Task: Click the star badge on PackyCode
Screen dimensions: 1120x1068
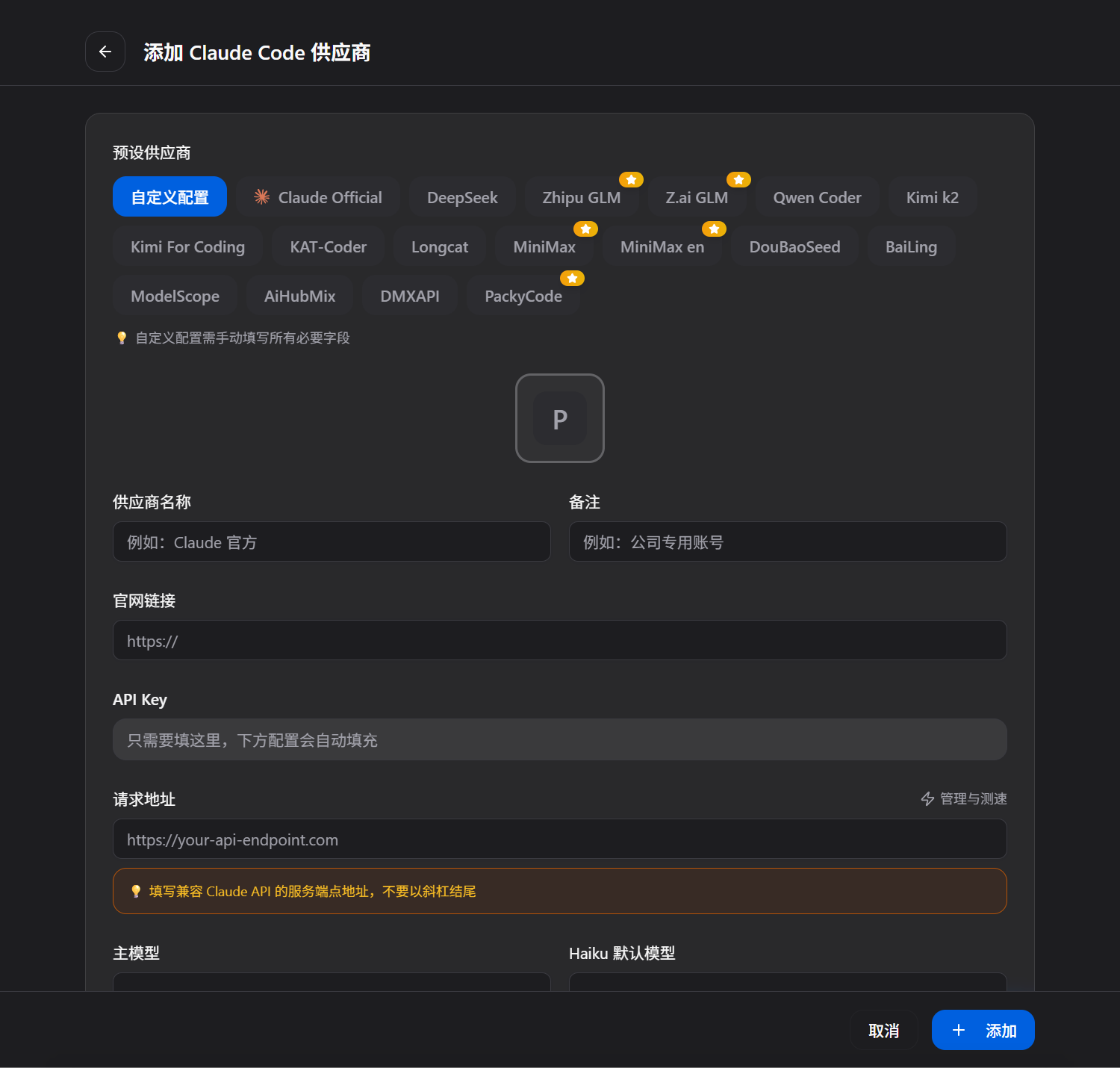Action: click(x=572, y=279)
